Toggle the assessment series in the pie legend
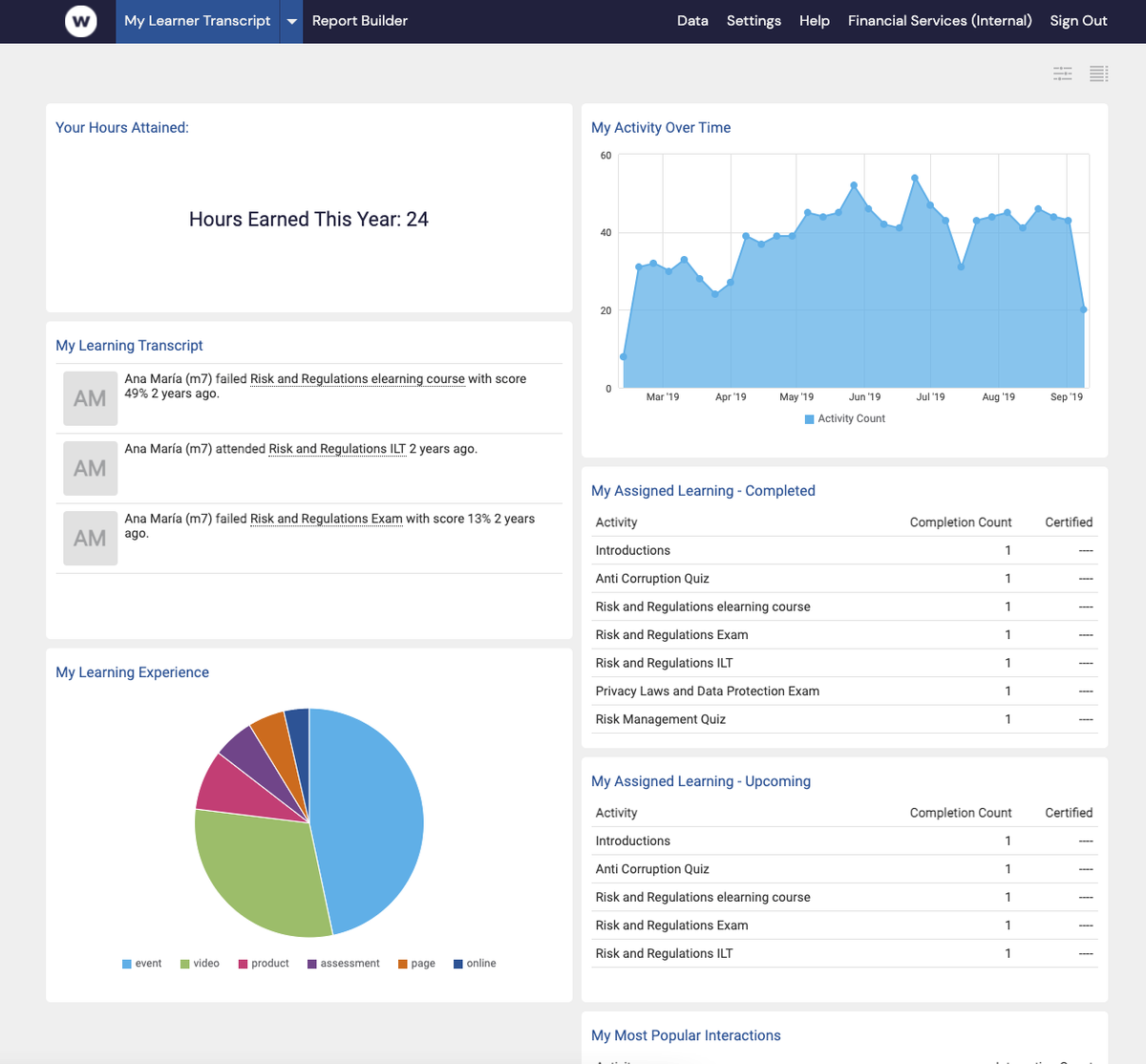The width and height of the screenshot is (1146, 1064). click(344, 963)
